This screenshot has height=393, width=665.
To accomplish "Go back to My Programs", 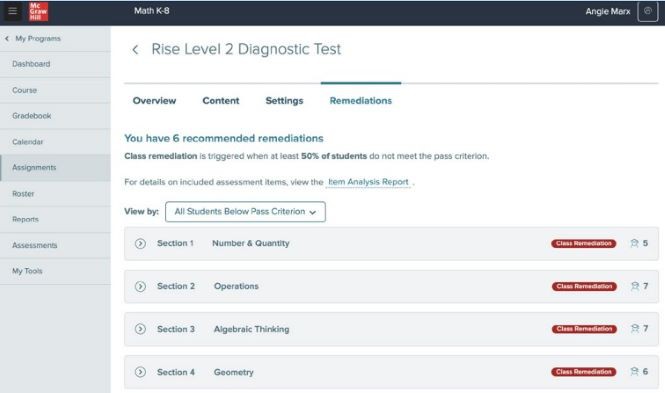I will [x=38, y=39].
